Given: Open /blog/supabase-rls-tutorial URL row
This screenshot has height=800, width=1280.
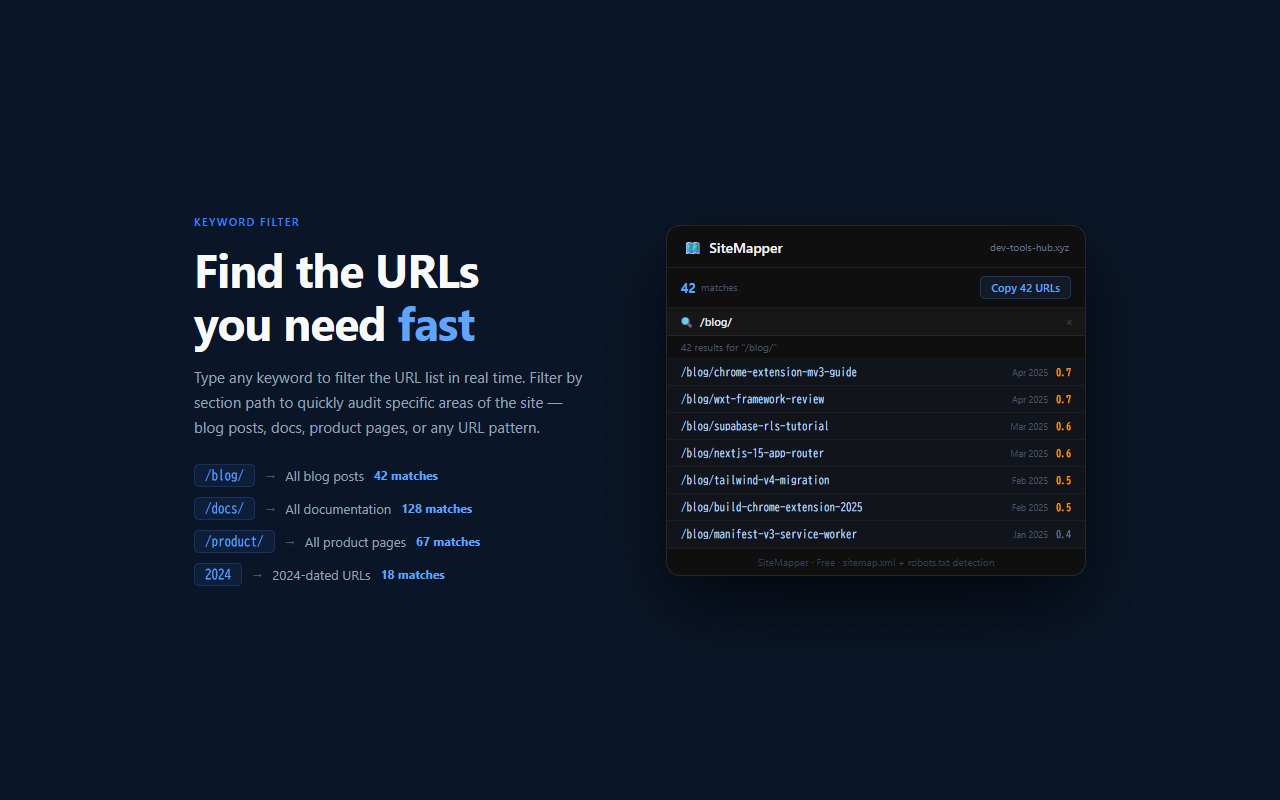Looking at the screenshot, I should pyautogui.click(x=876, y=426).
